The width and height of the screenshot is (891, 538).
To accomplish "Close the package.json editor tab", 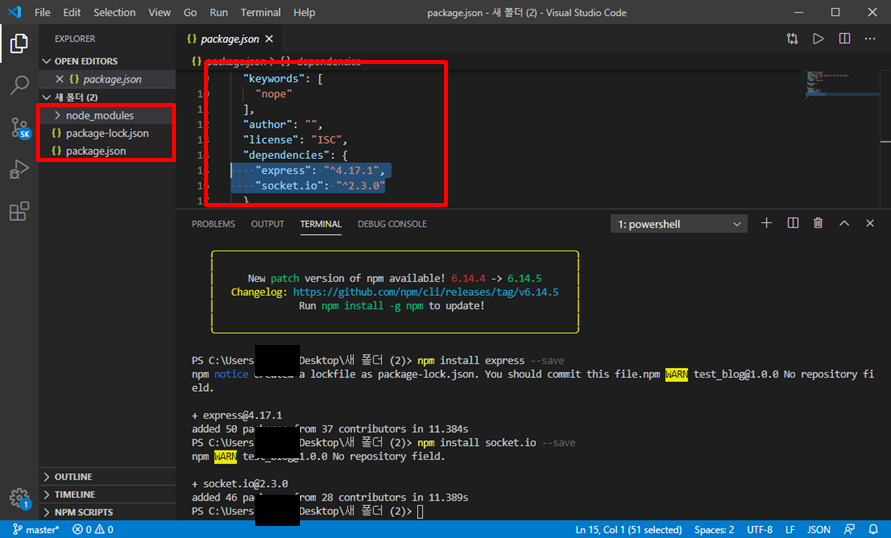I will [x=269, y=39].
